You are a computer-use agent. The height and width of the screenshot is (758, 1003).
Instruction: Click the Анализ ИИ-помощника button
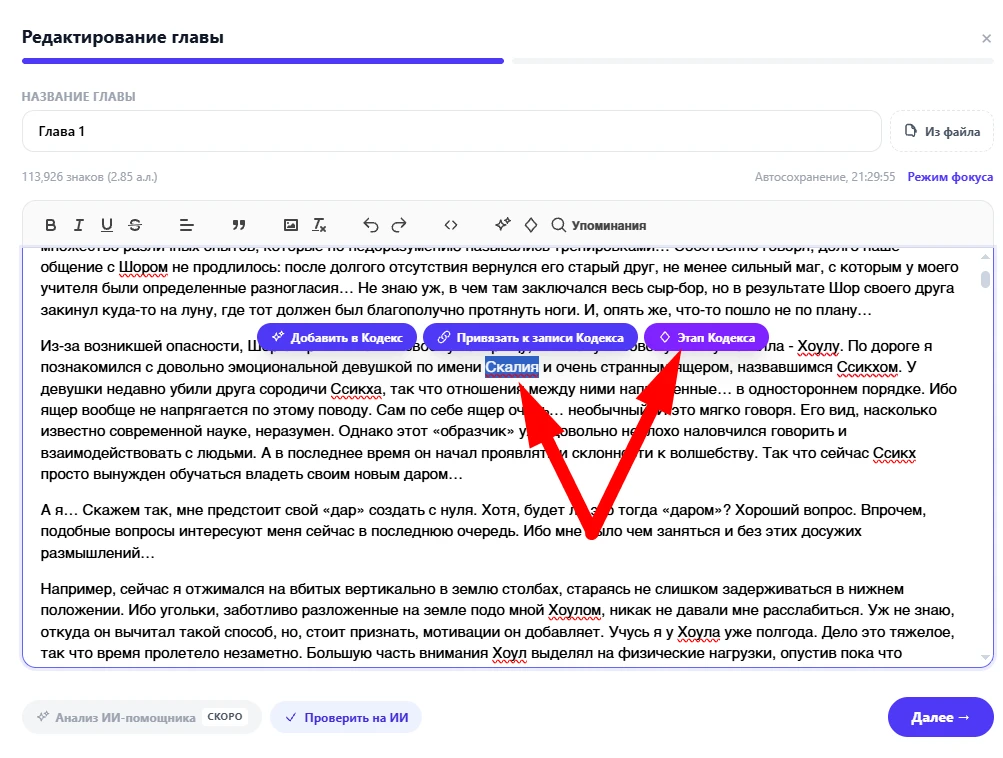tap(142, 717)
